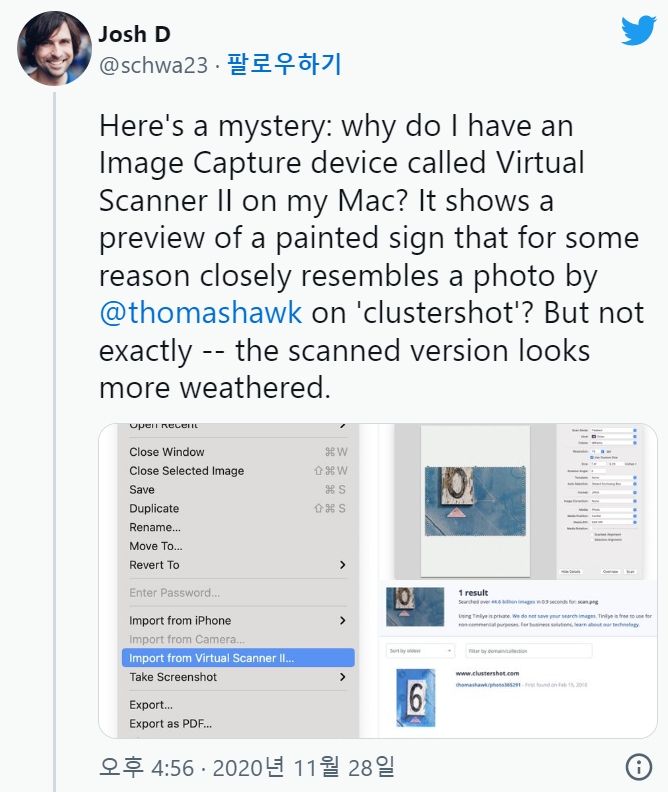Open the Sort by oldest dropdown

tap(419, 651)
